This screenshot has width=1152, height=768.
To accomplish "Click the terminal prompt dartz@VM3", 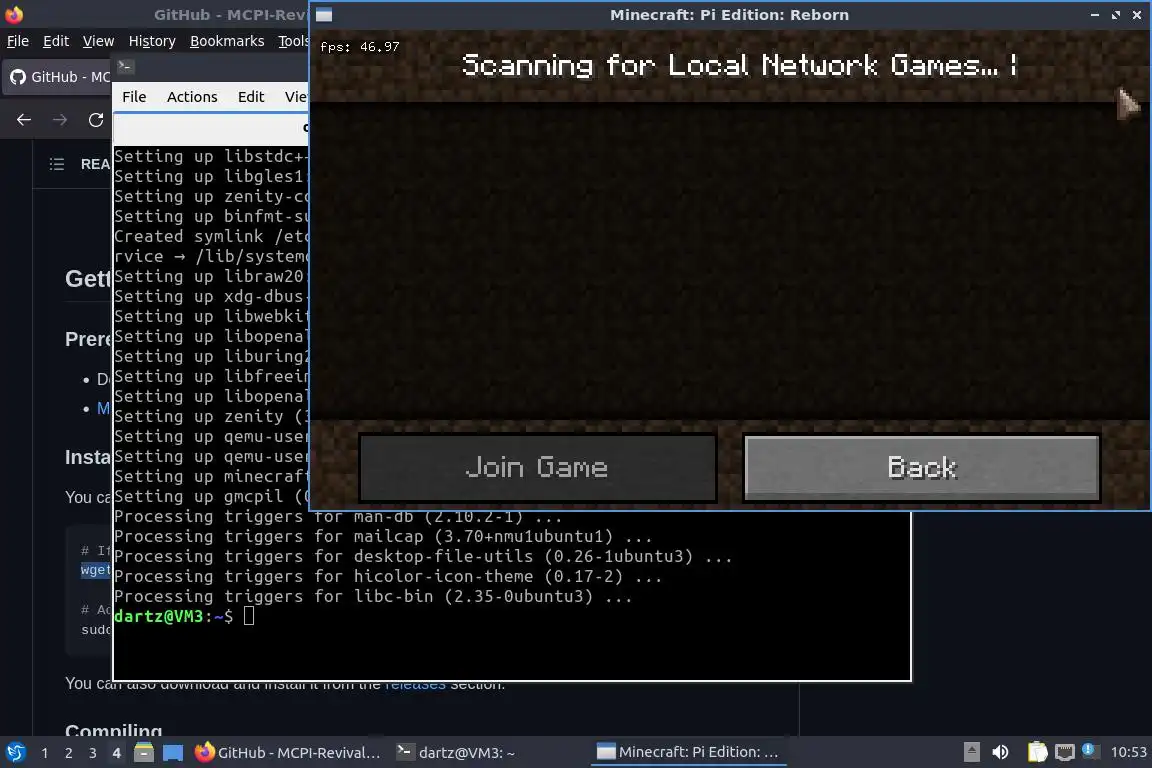I will (x=173, y=617).
